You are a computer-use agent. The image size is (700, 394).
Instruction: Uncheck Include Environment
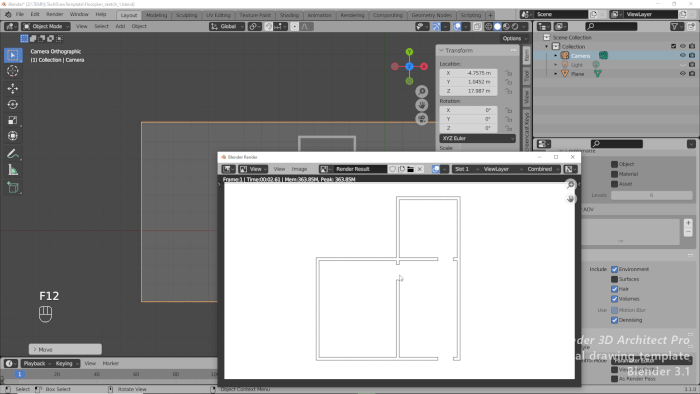614,269
